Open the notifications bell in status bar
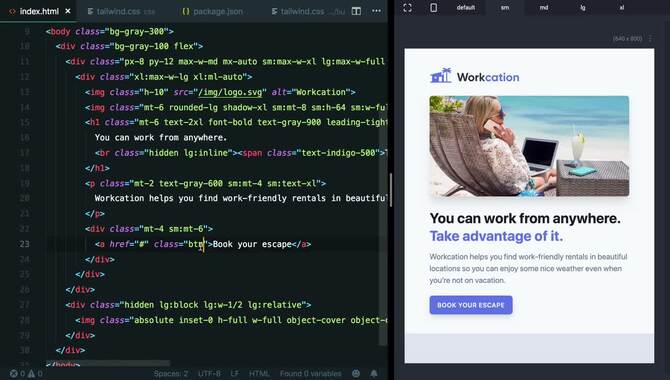The height and width of the screenshot is (380, 670). tap(374, 374)
